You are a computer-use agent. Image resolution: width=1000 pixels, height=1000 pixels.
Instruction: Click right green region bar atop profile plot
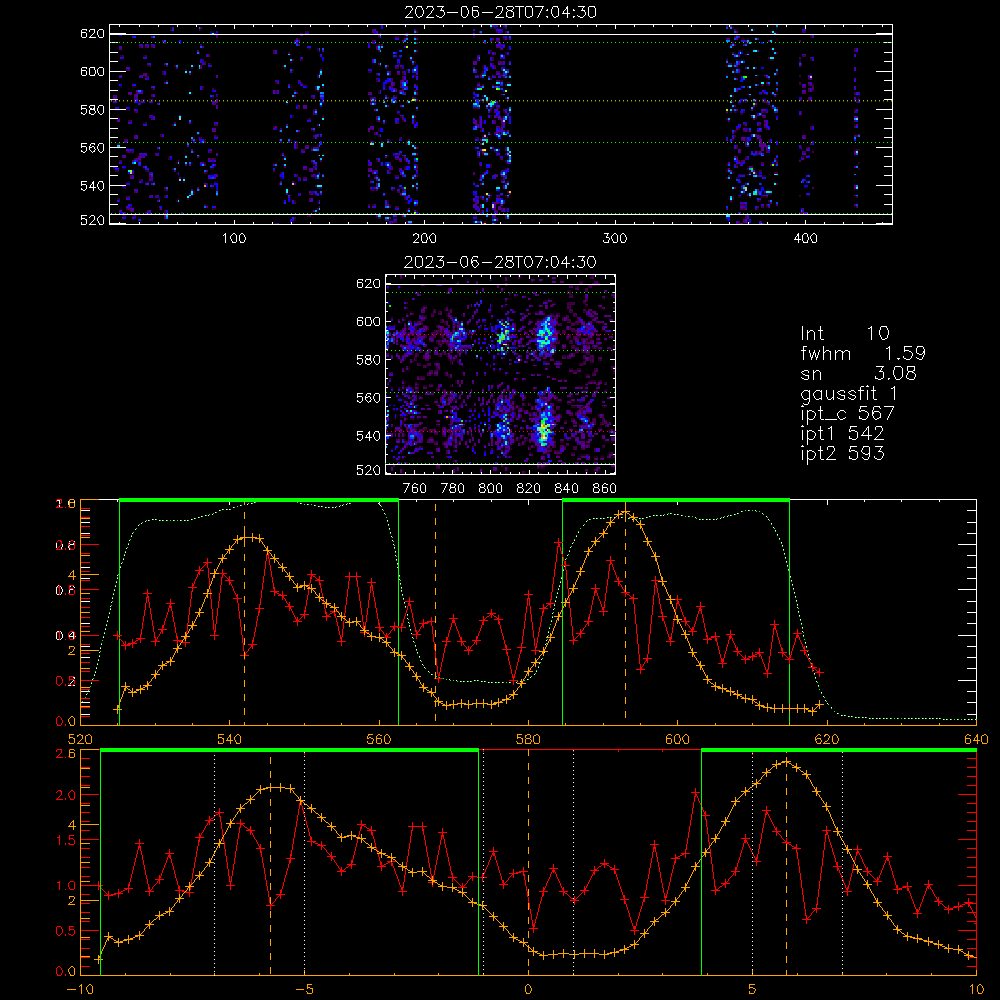(676, 500)
